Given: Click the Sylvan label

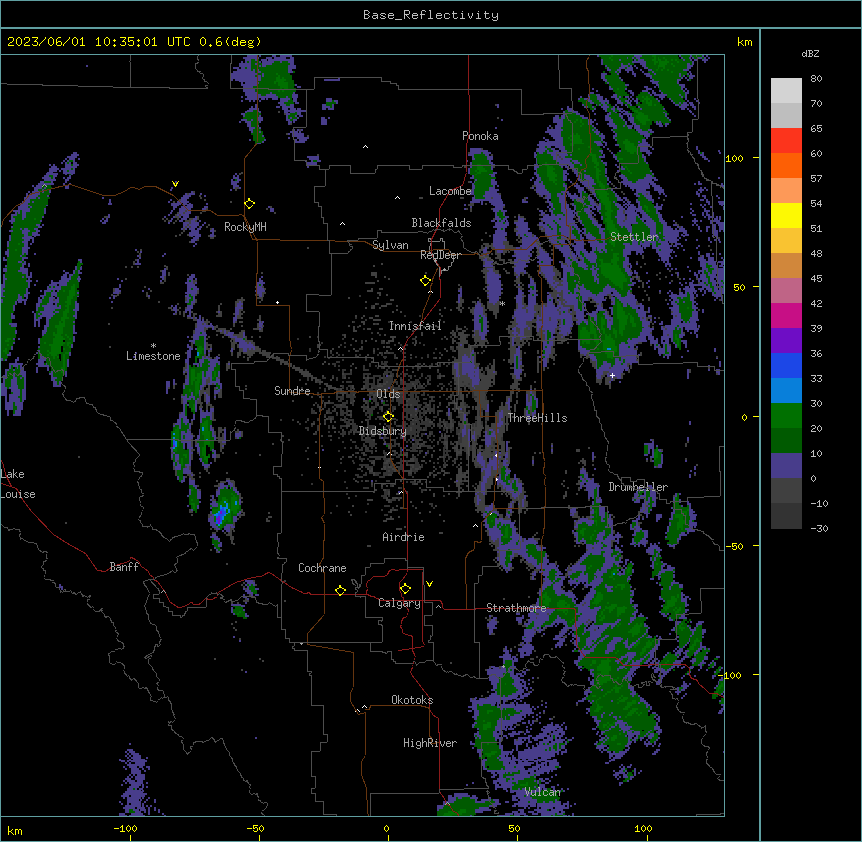Looking at the screenshot, I should click(390, 245).
